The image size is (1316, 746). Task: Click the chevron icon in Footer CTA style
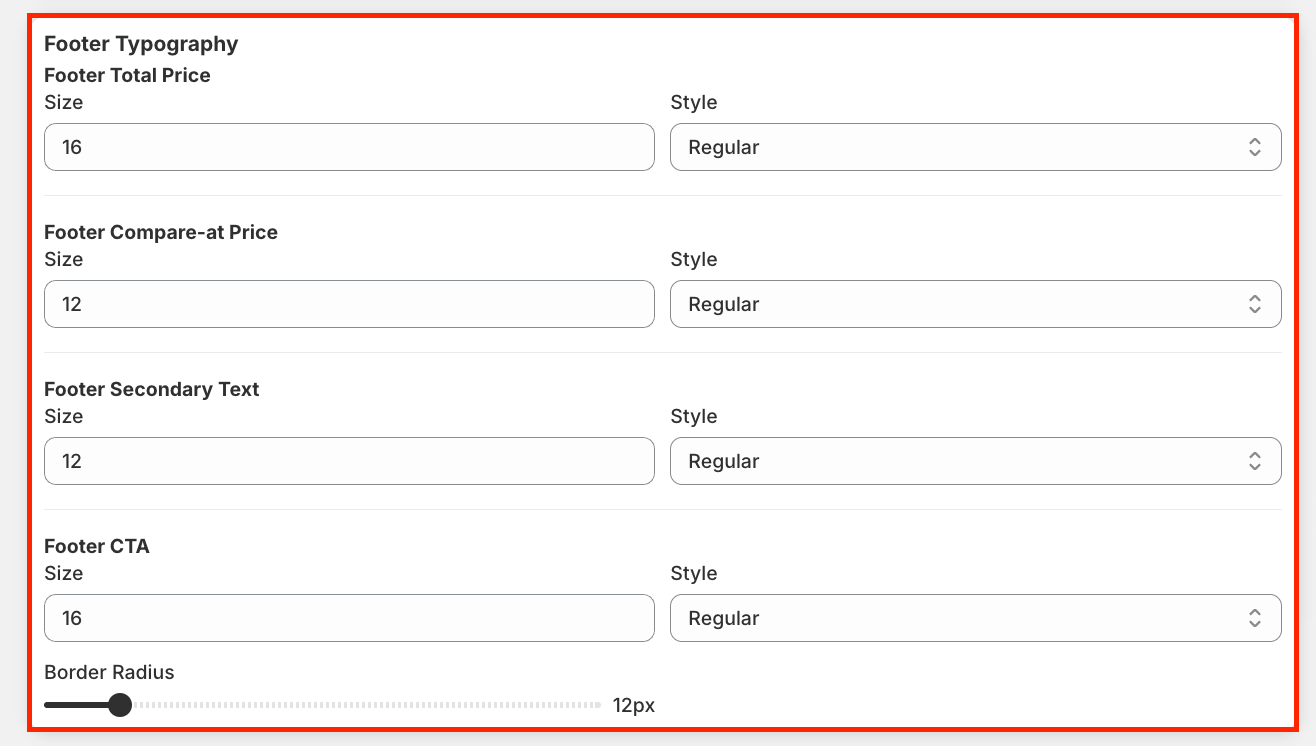pyautogui.click(x=1254, y=618)
